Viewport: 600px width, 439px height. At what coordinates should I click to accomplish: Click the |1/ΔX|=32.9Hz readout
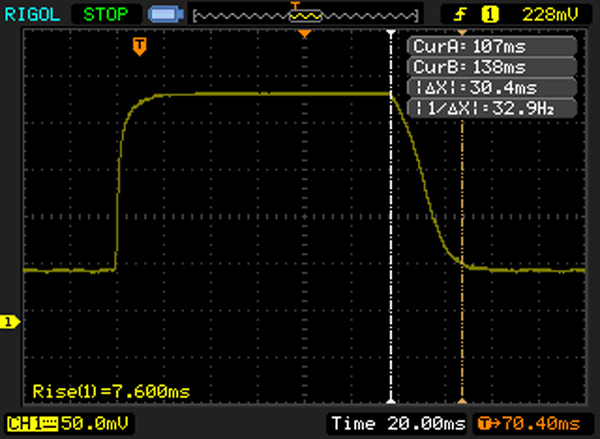[x=492, y=109]
